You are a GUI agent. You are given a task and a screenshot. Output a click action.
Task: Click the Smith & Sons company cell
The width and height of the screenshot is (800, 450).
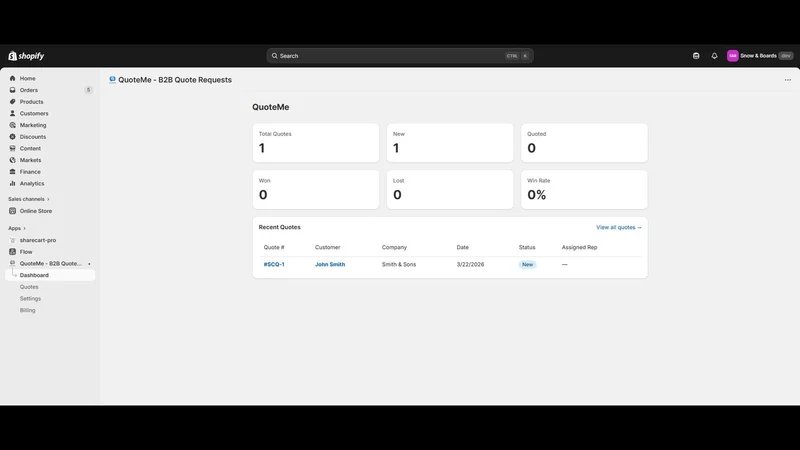(x=399, y=264)
